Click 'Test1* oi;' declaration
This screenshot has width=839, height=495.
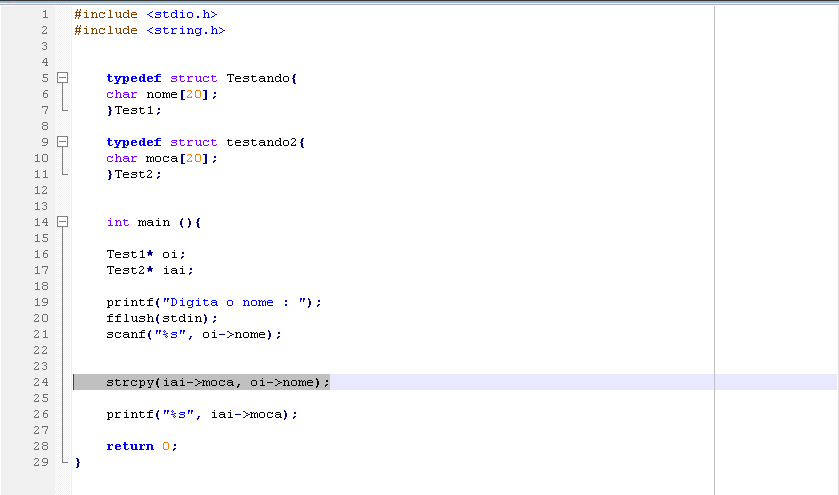(x=146, y=254)
